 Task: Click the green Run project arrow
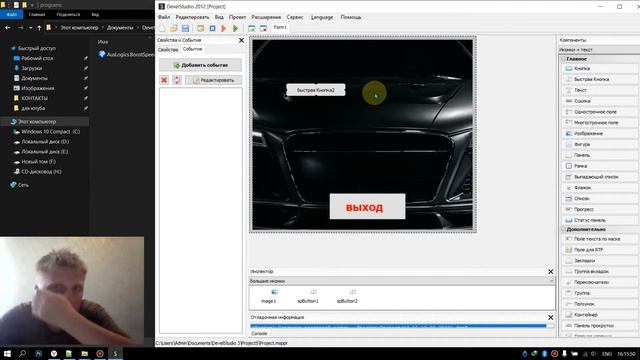coord(236,28)
